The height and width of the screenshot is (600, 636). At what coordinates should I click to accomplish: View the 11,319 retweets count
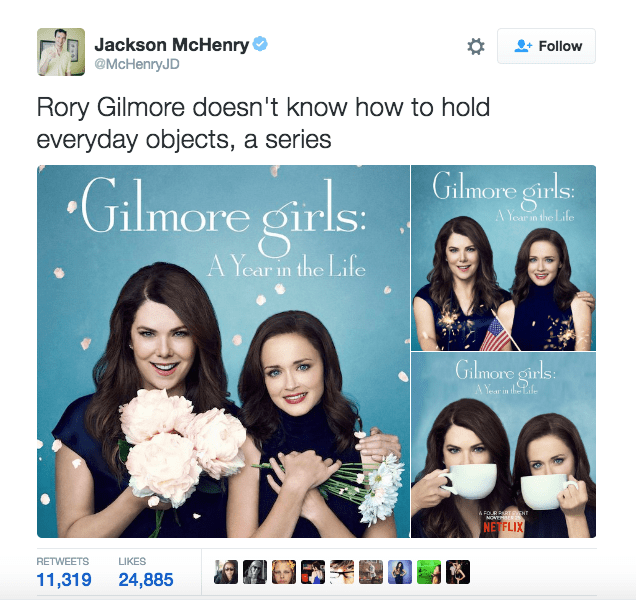coord(64,579)
